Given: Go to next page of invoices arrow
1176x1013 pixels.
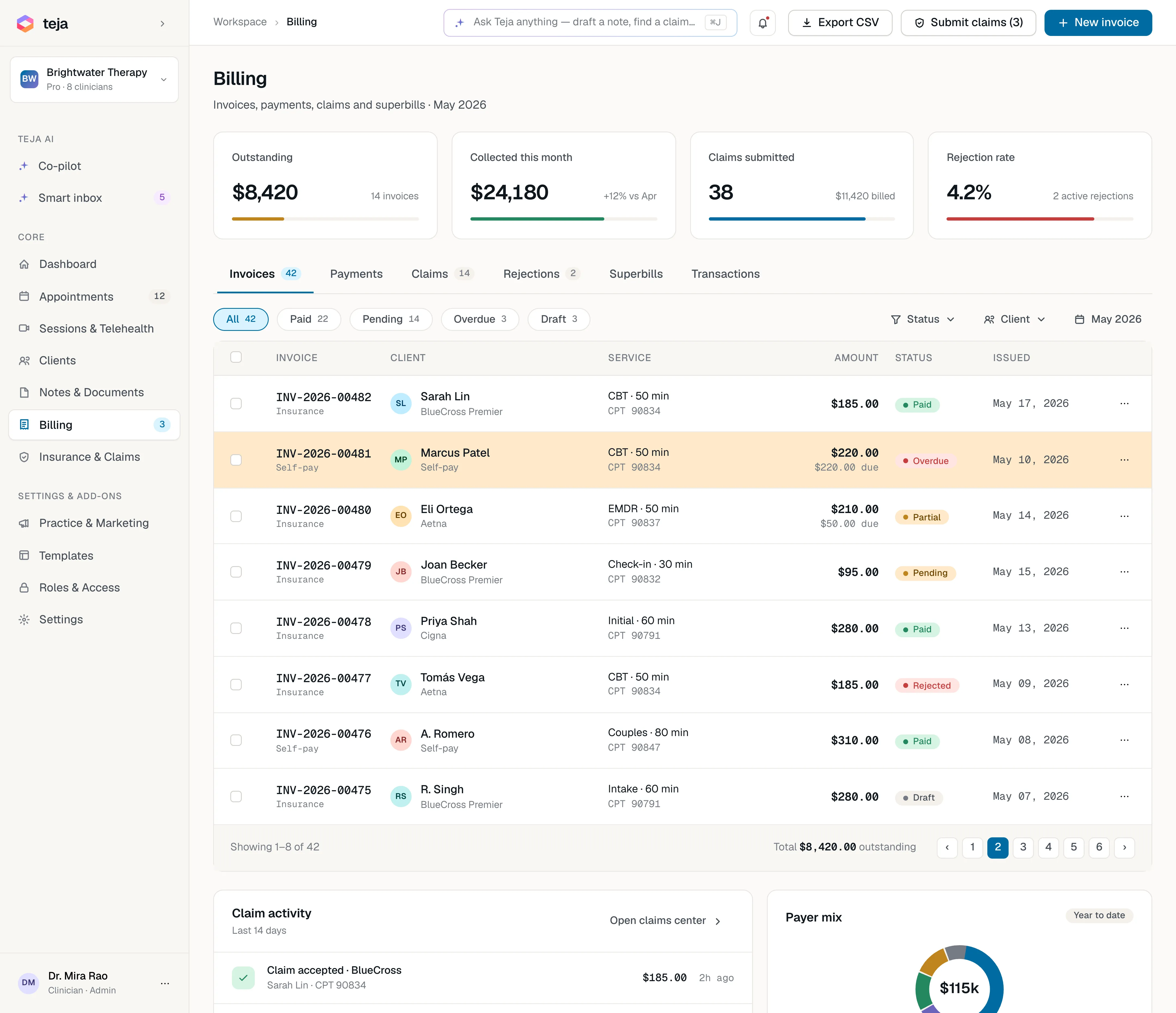Looking at the screenshot, I should [1124, 847].
